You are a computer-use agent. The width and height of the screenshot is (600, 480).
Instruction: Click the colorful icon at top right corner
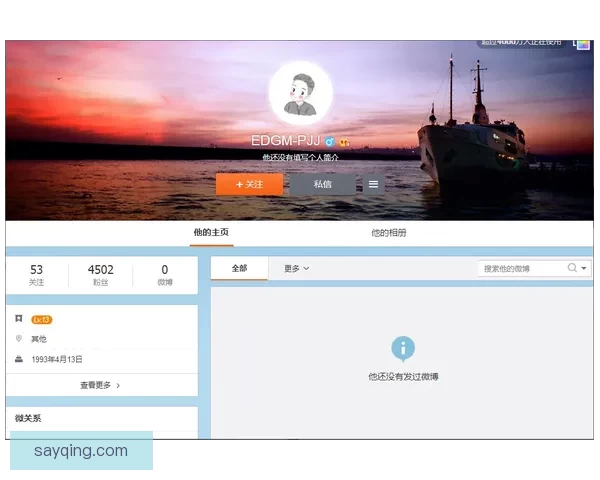pos(582,45)
